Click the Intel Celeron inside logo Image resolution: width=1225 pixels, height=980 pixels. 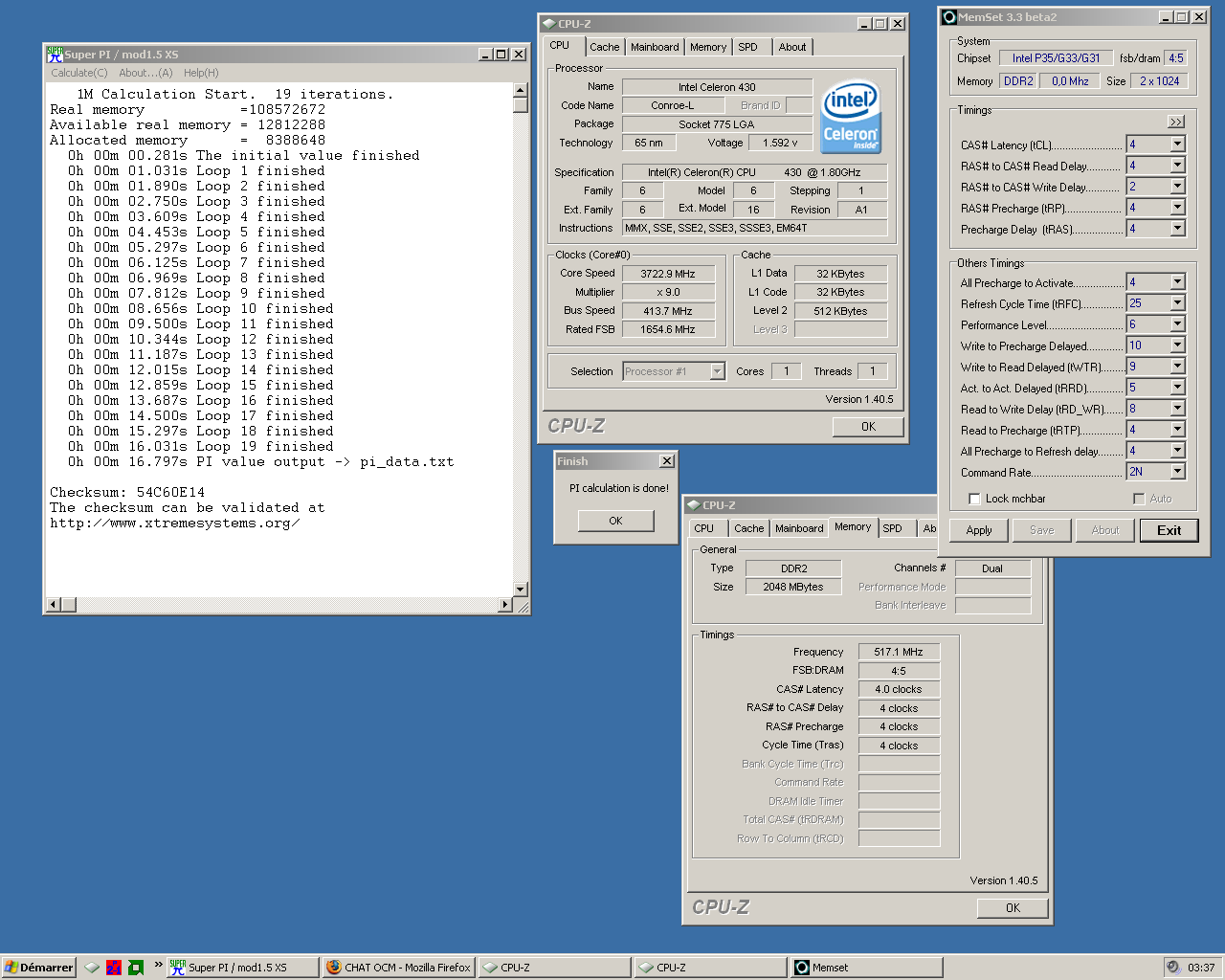(851, 116)
